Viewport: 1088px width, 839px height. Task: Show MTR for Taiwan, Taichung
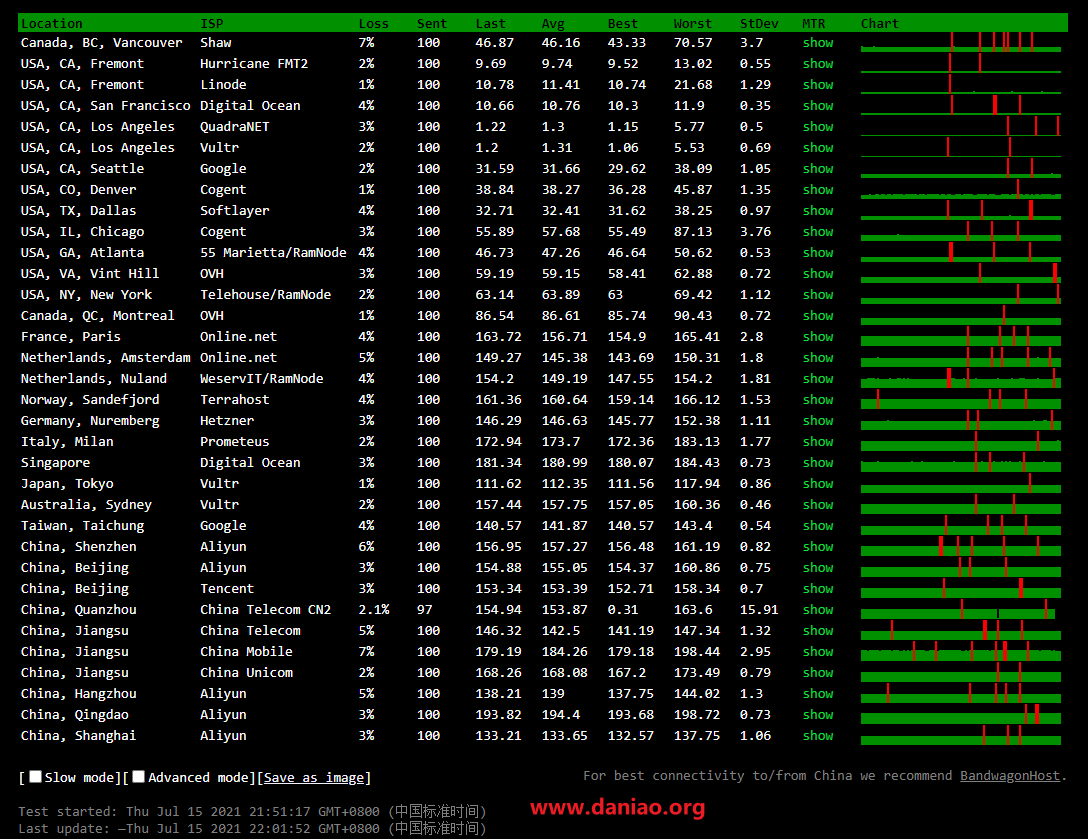817,525
